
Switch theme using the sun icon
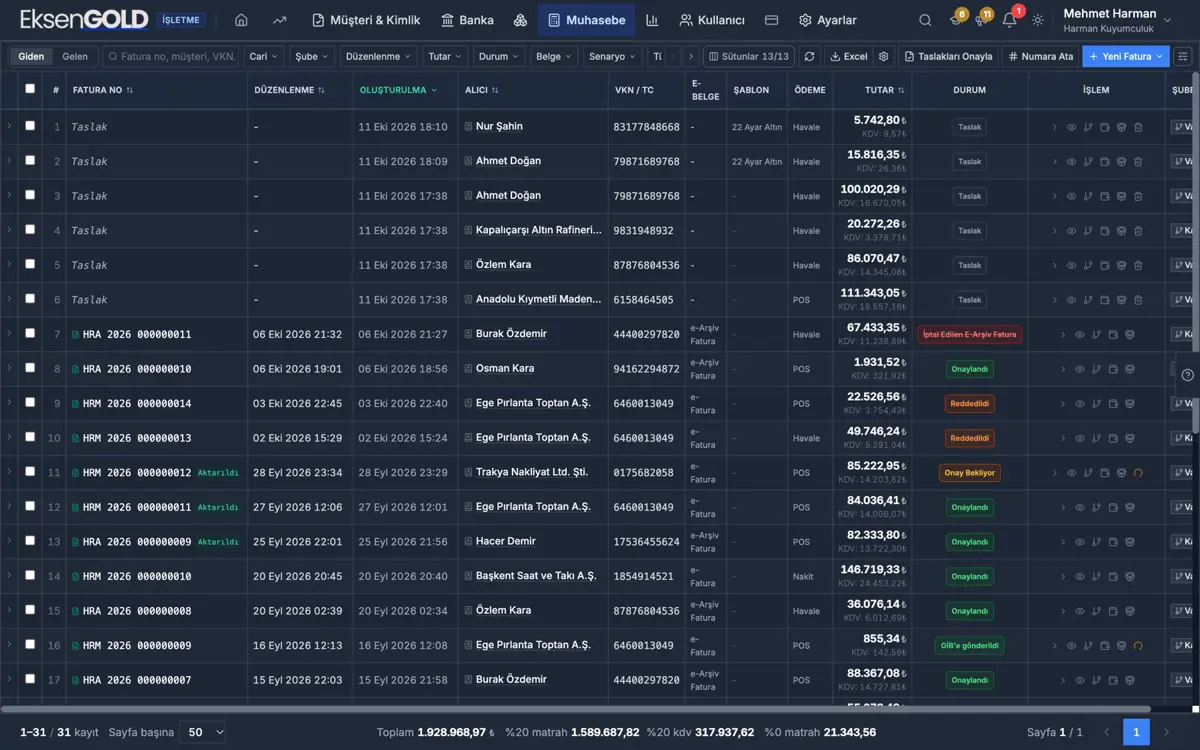pos(1038,20)
